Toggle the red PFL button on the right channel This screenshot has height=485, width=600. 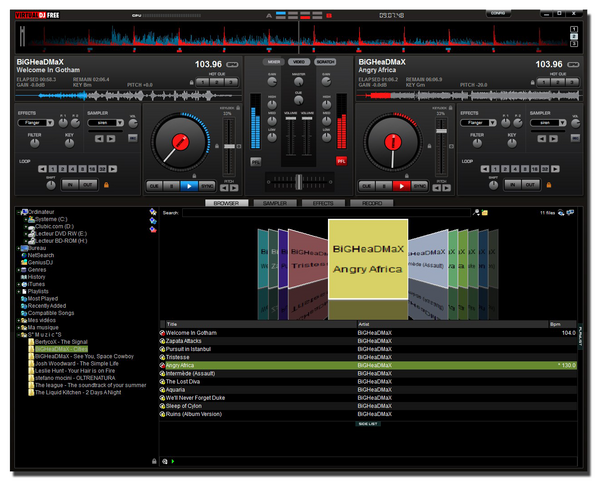coord(341,160)
